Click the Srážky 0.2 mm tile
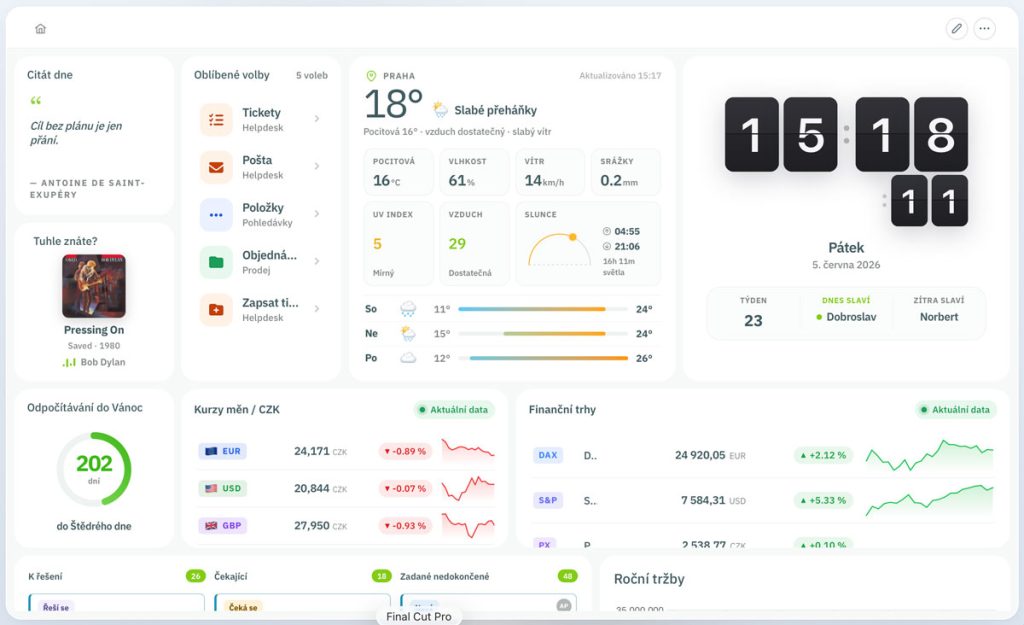The width and height of the screenshot is (1024, 625). click(626, 172)
